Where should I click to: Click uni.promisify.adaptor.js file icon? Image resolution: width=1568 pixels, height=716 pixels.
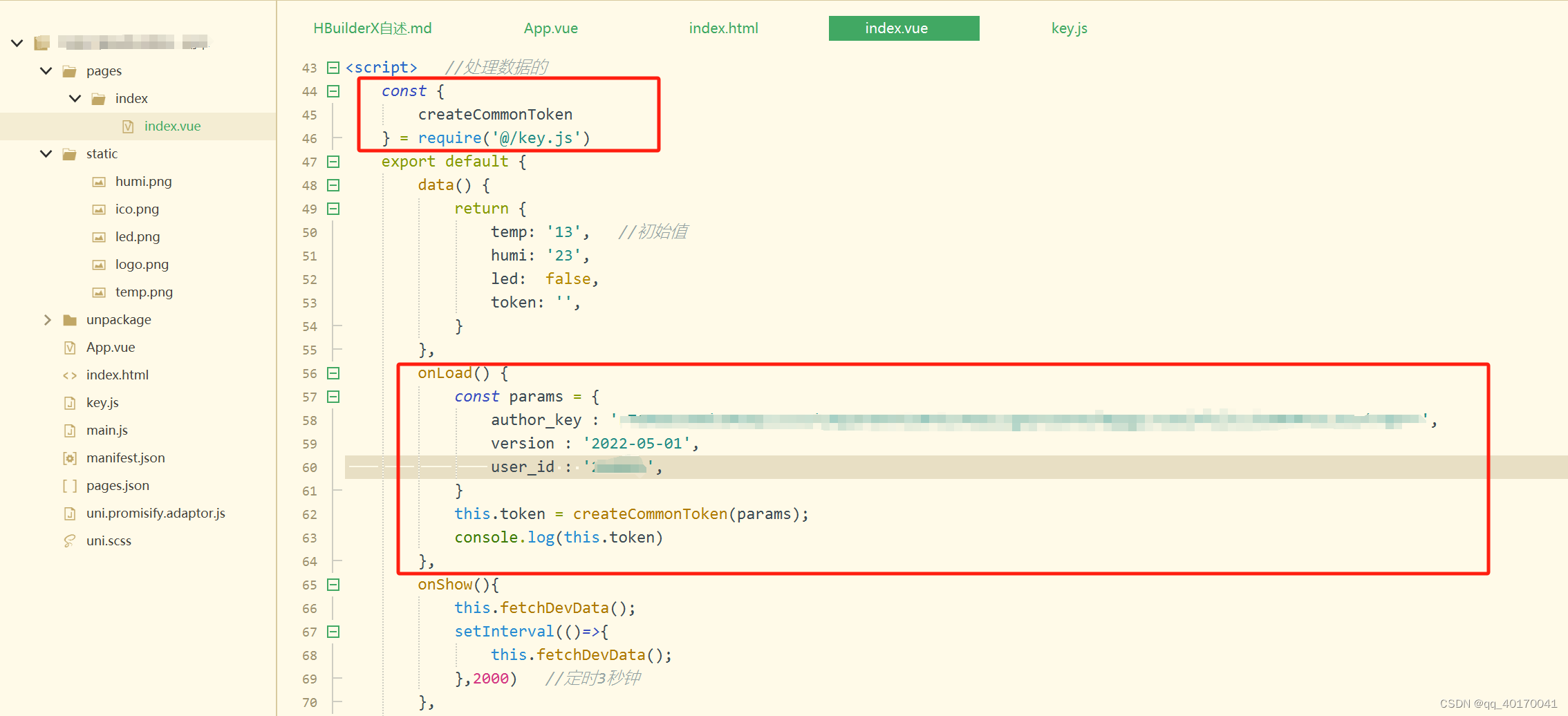[x=70, y=514]
